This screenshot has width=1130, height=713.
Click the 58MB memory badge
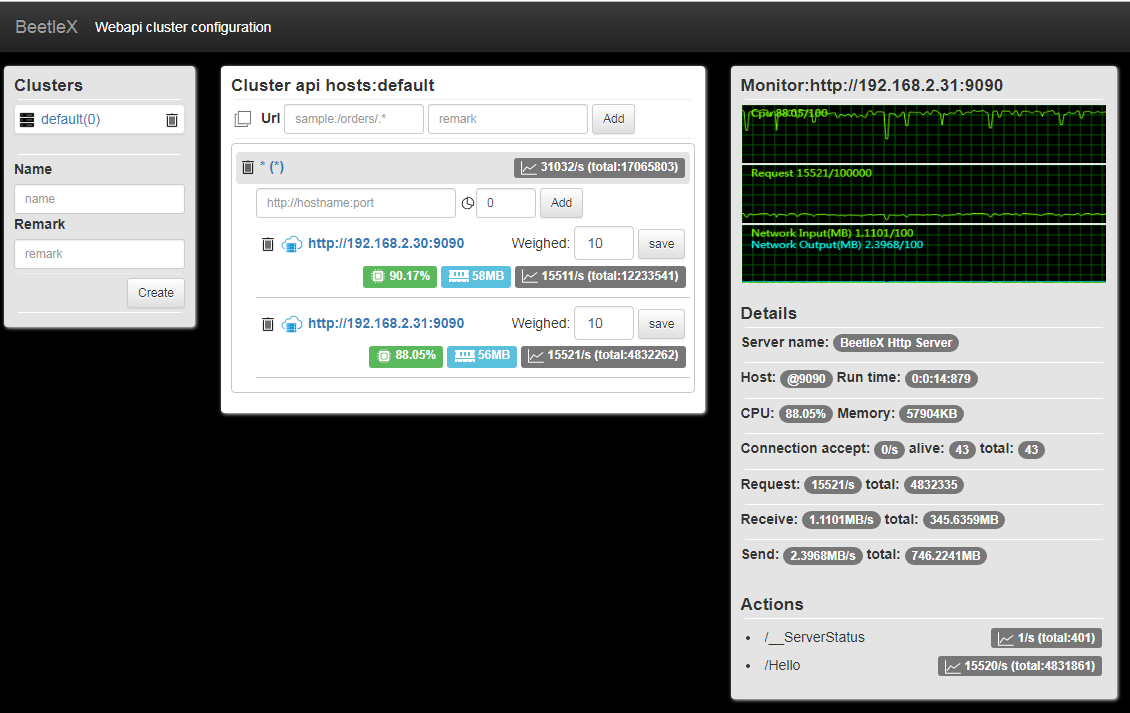click(x=476, y=276)
